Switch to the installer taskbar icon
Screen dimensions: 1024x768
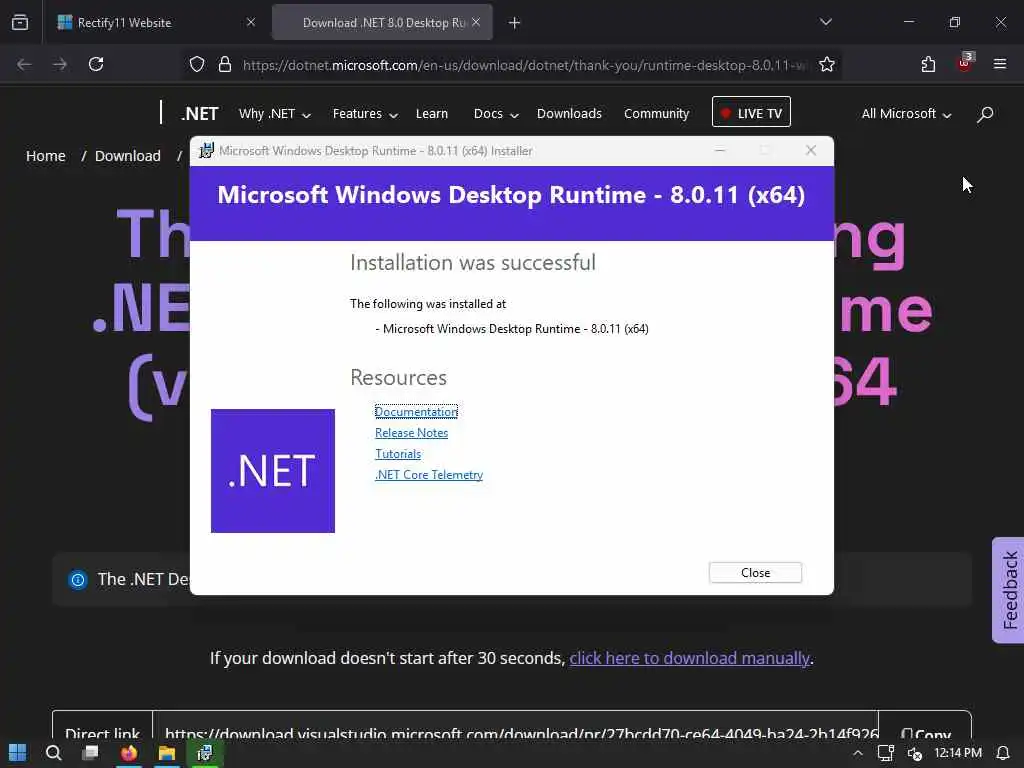205,753
